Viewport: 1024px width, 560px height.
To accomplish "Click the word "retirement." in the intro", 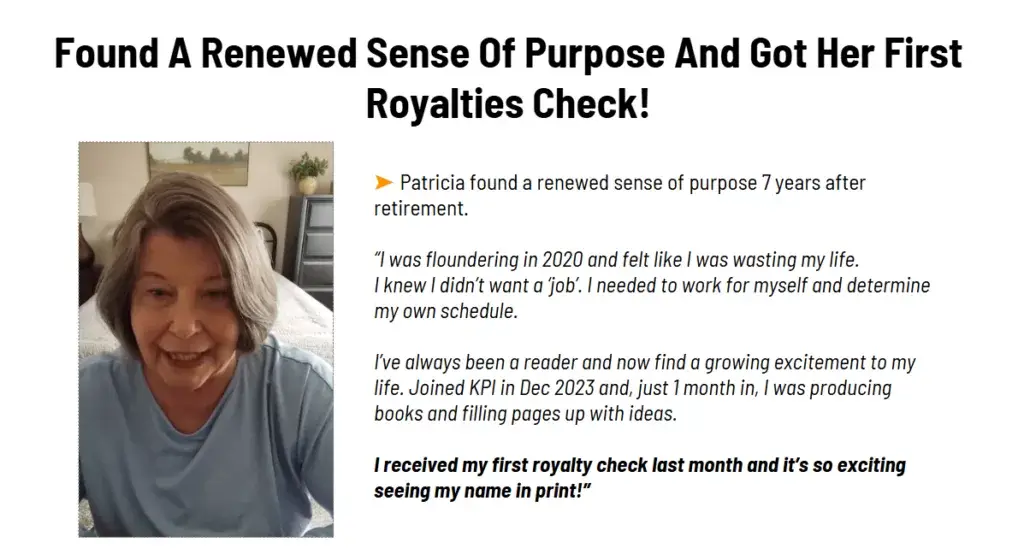I will tap(420, 209).
